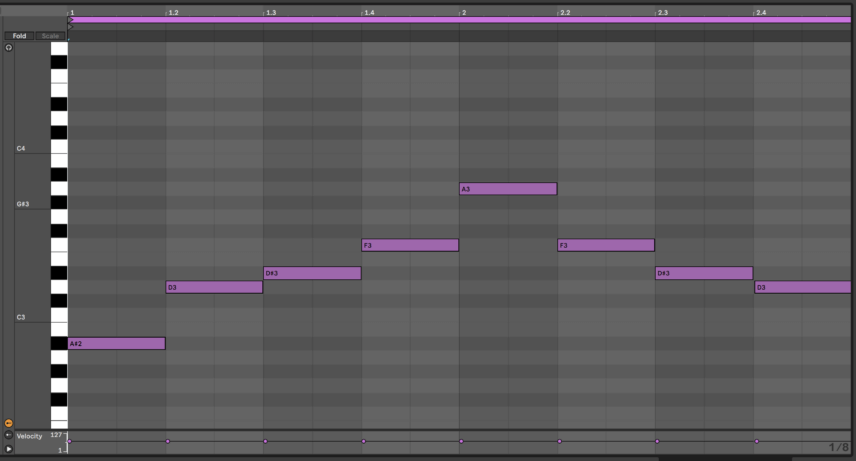Click ruler position 2.4

click(x=760, y=13)
